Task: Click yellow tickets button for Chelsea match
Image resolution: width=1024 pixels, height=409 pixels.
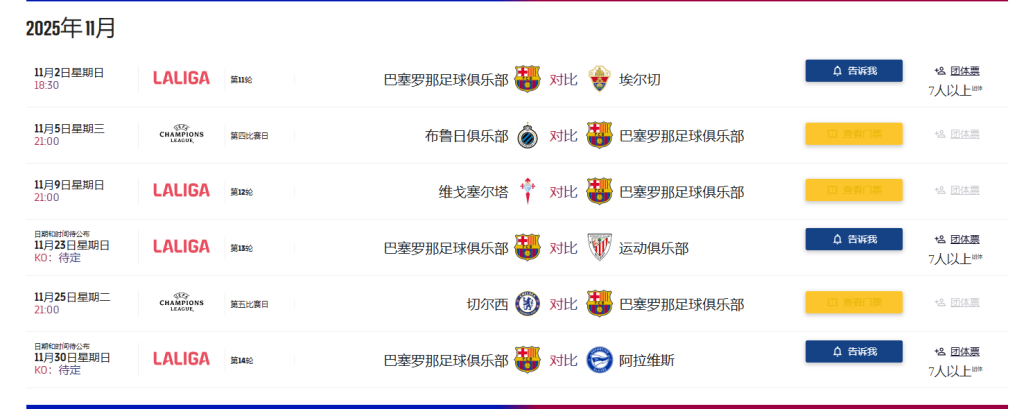Action: tap(853, 302)
